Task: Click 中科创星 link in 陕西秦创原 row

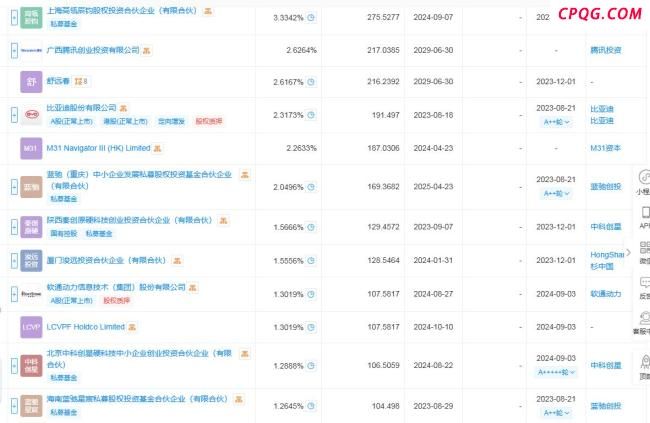Action: 606,227
